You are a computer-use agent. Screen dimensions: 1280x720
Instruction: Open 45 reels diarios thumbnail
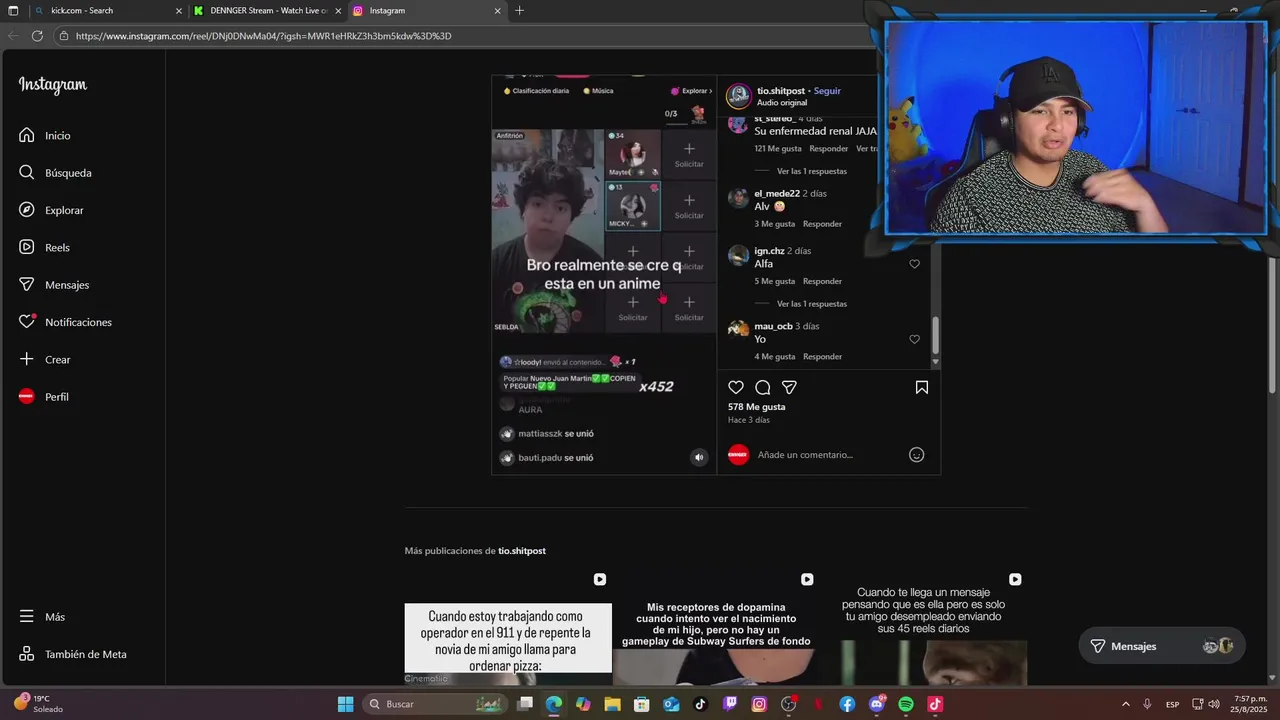pos(923,628)
